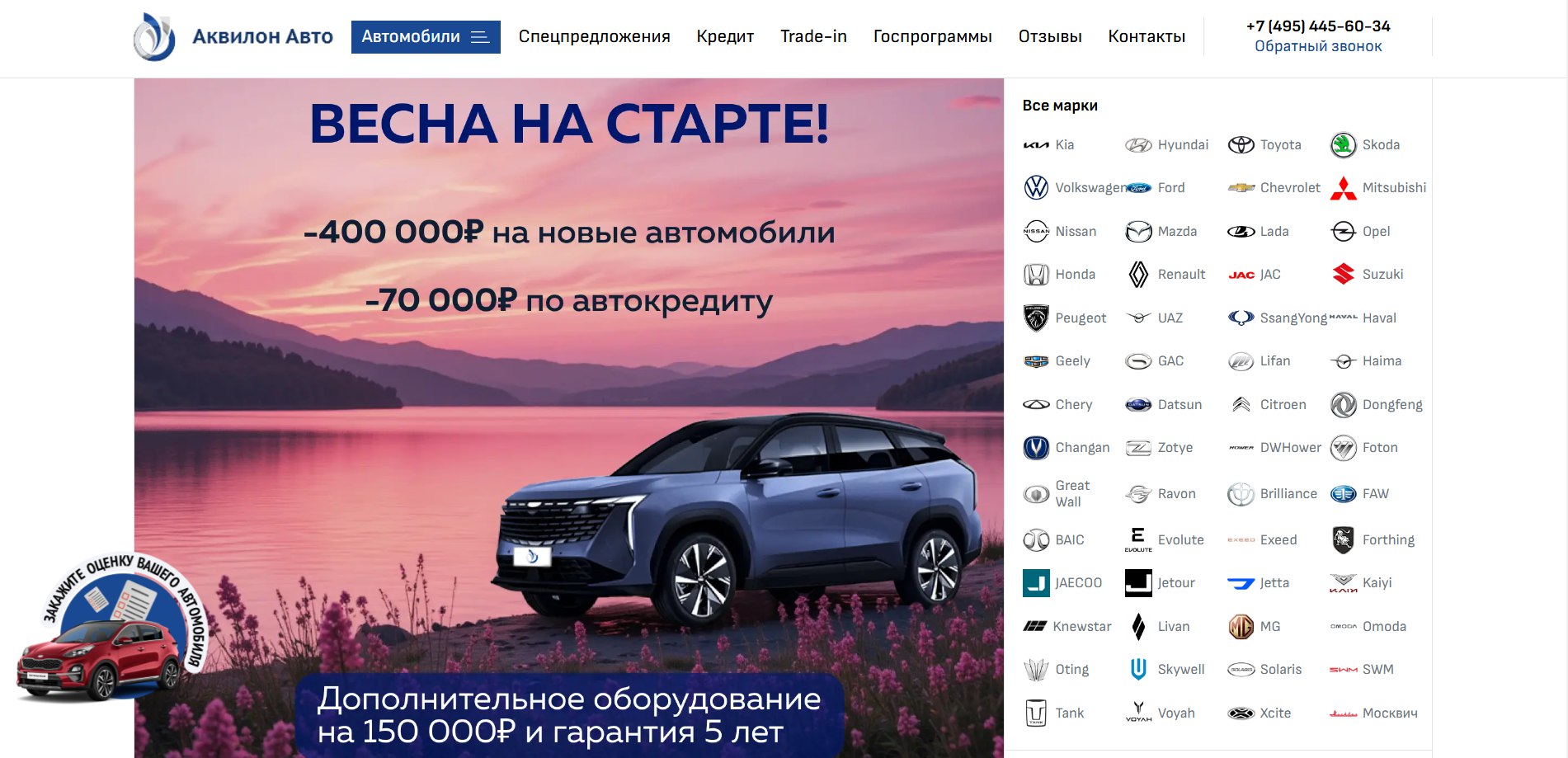Open the Oting brand link
The height and width of the screenshot is (758, 1568).
(x=1056, y=670)
